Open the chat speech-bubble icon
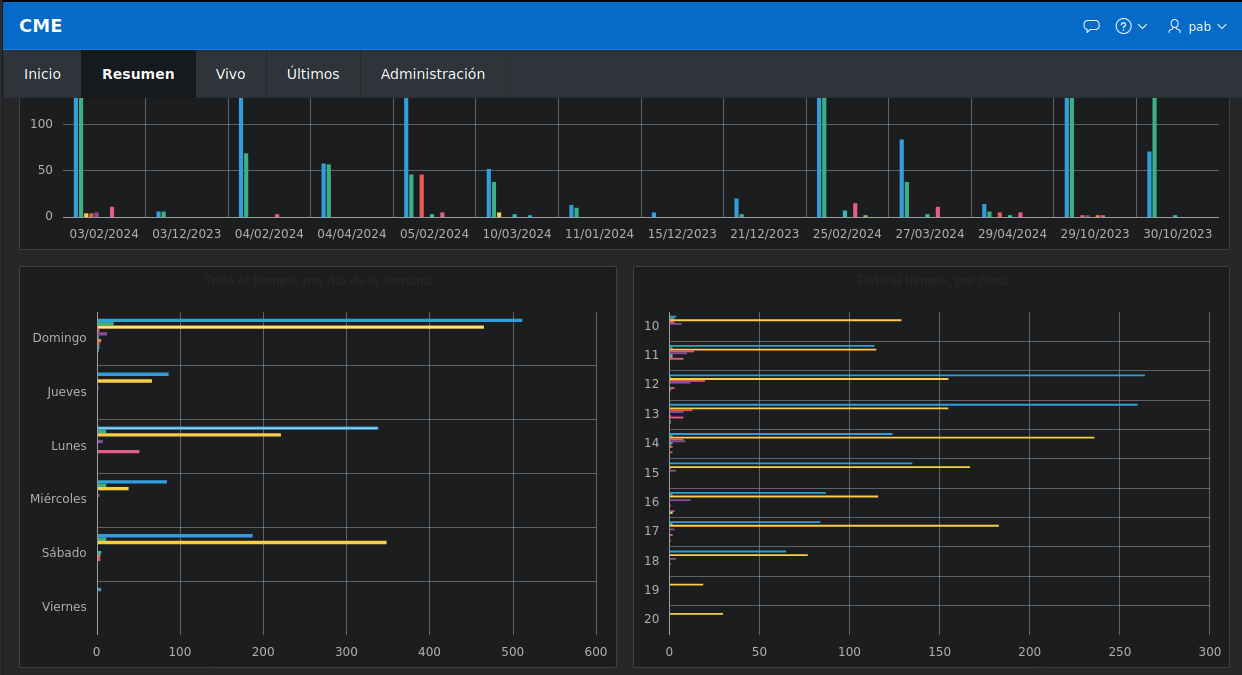The image size is (1242, 675). [x=1091, y=26]
